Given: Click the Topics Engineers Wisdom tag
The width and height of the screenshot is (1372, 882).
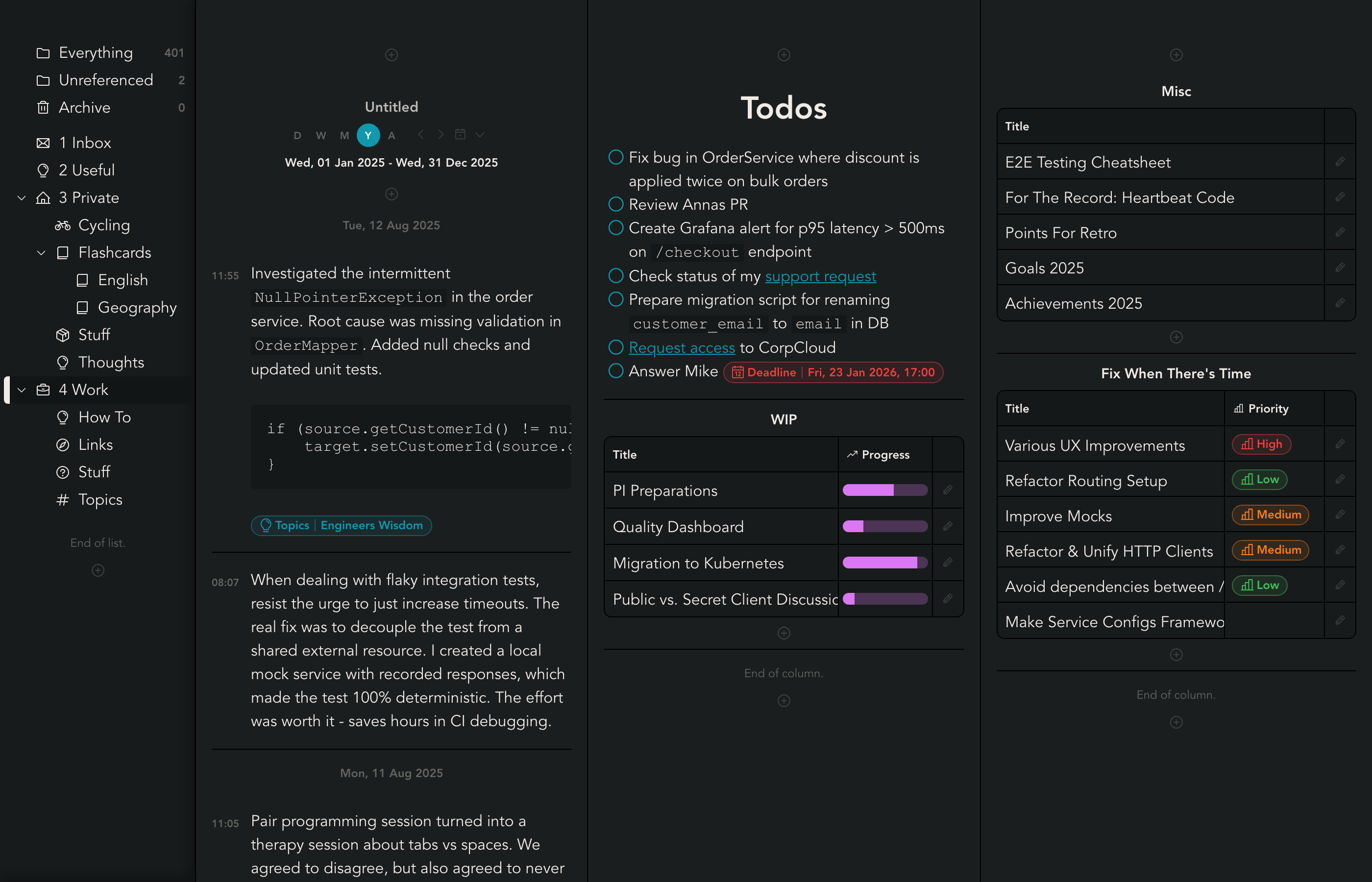Looking at the screenshot, I should click(341, 526).
